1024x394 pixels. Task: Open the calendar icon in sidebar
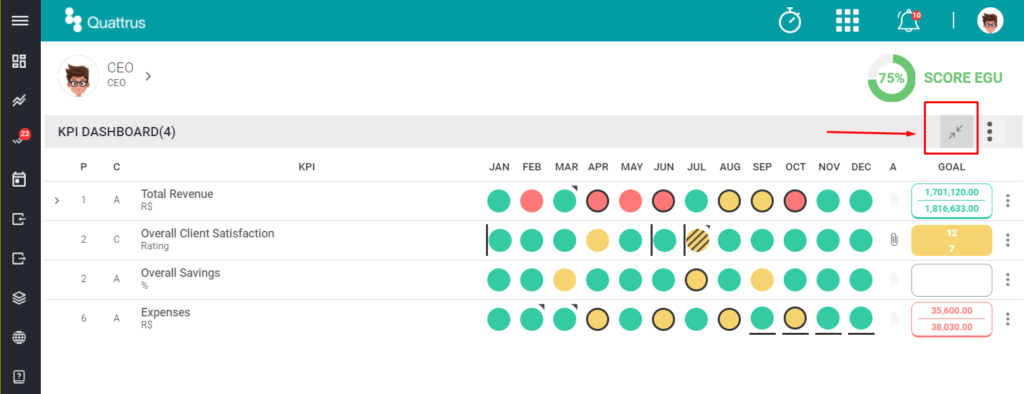20,179
